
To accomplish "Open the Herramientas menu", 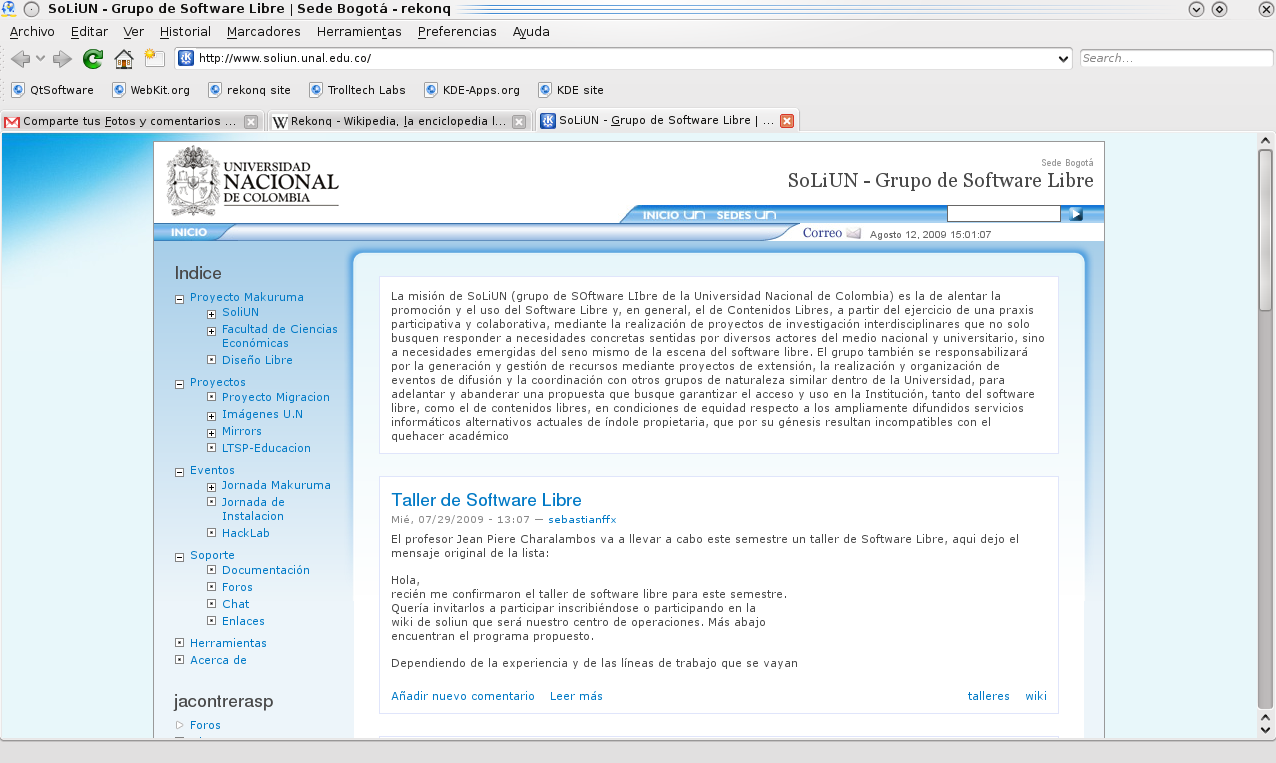I will click(359, 31).
